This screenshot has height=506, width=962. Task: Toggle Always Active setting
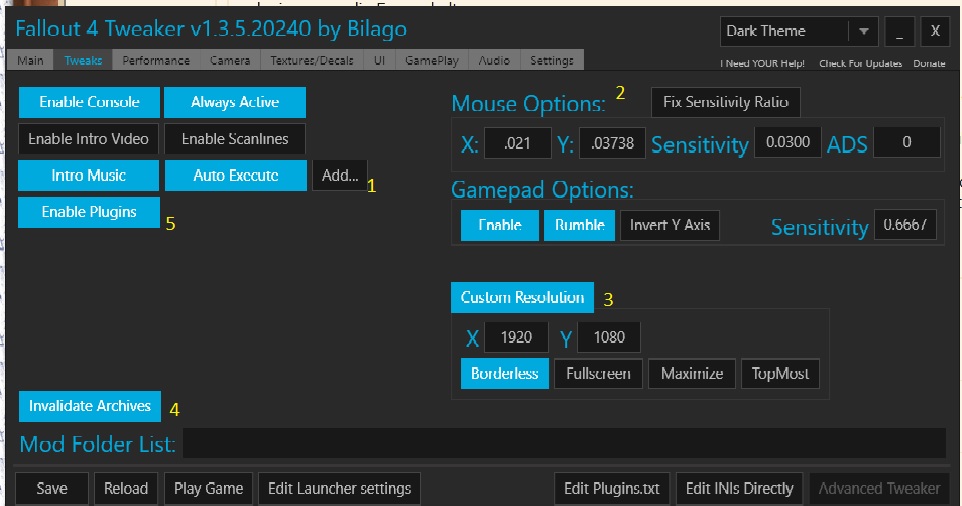coord(235,102)
